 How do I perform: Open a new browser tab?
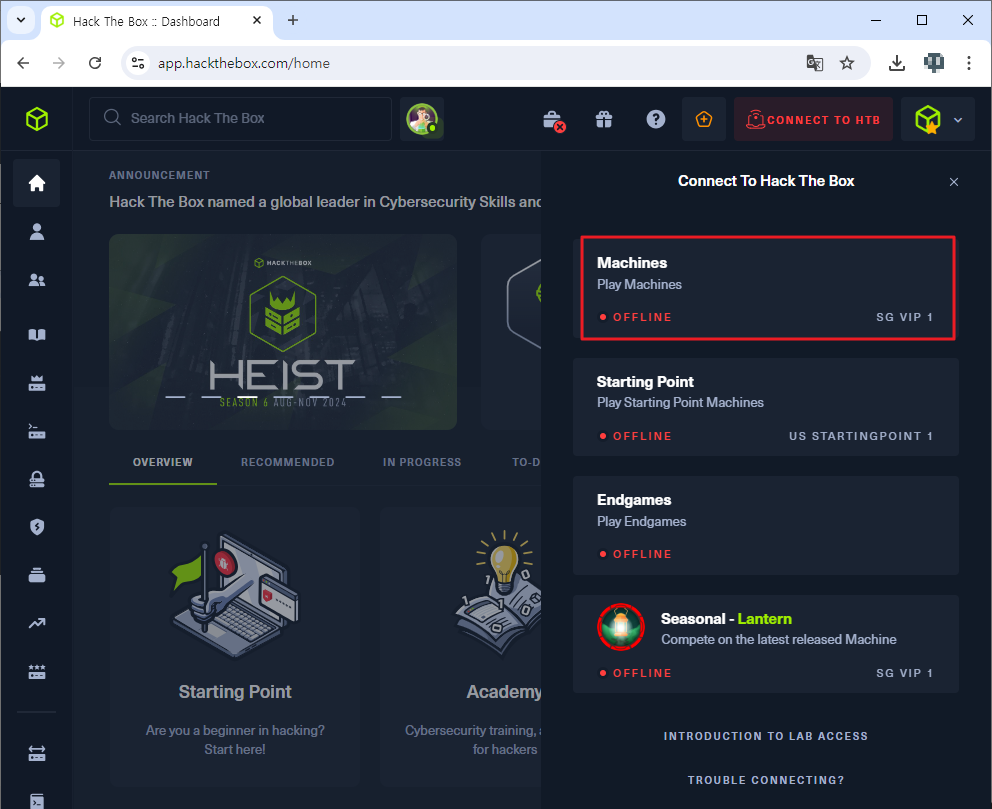point(292,20)
